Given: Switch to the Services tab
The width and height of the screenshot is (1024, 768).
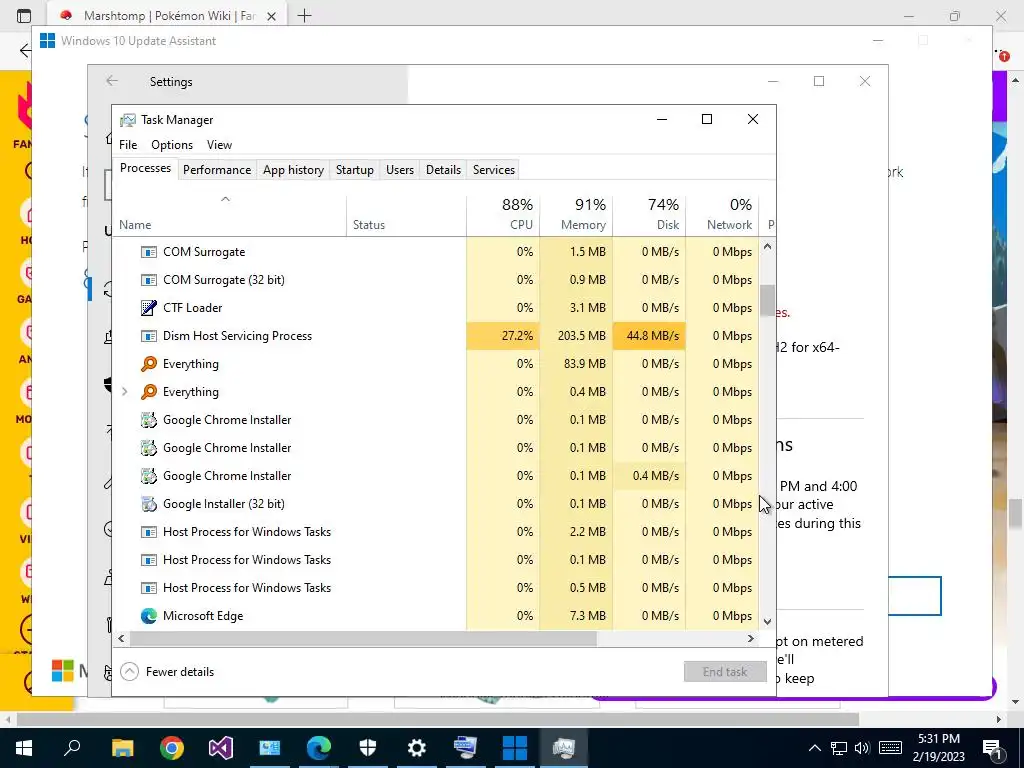Looking at the screenshot, I should pyautogui.click(x=494, y=170).
